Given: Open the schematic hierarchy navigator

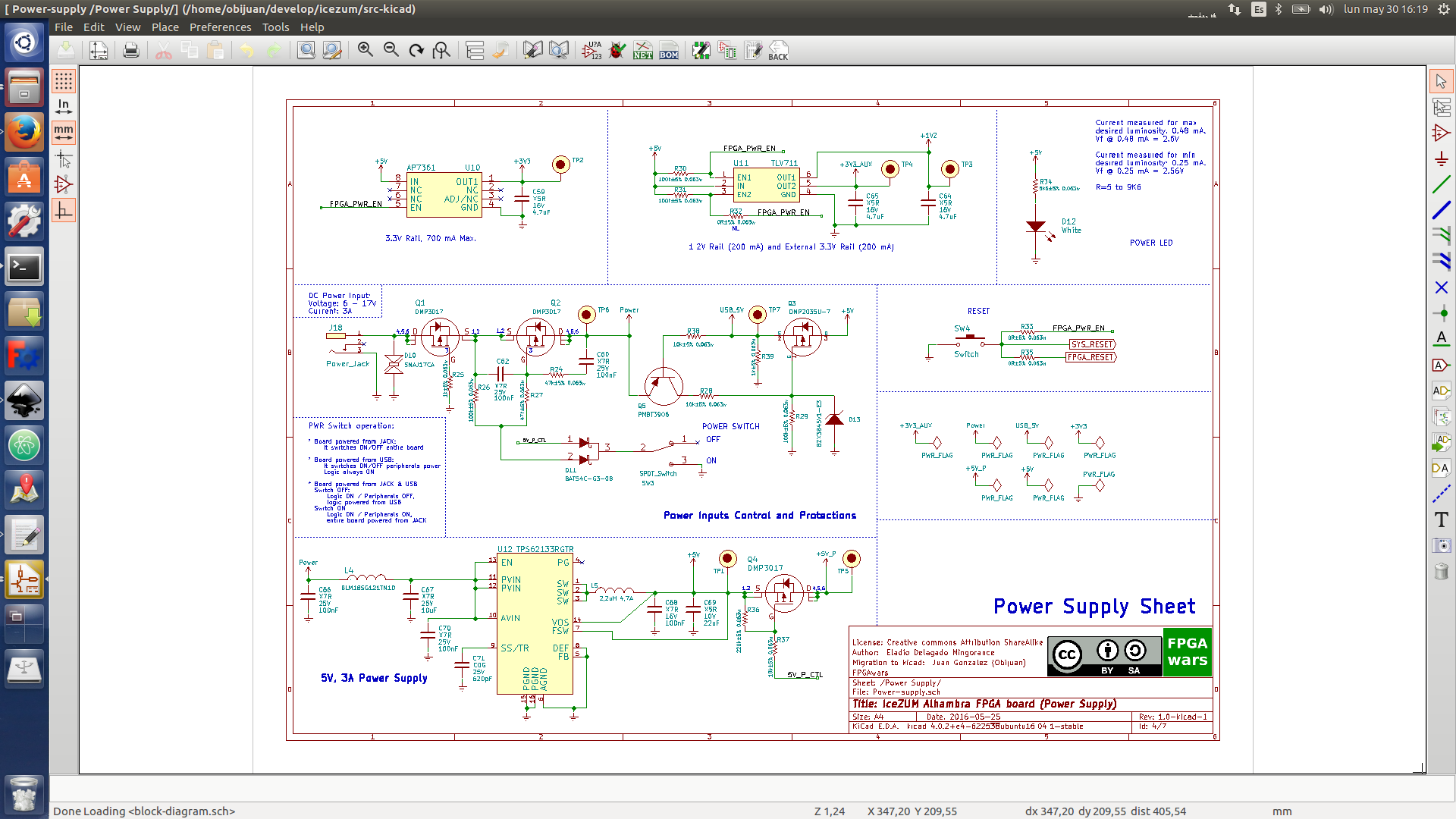Looking at the screenshot, I should click(x=475, y=49).
